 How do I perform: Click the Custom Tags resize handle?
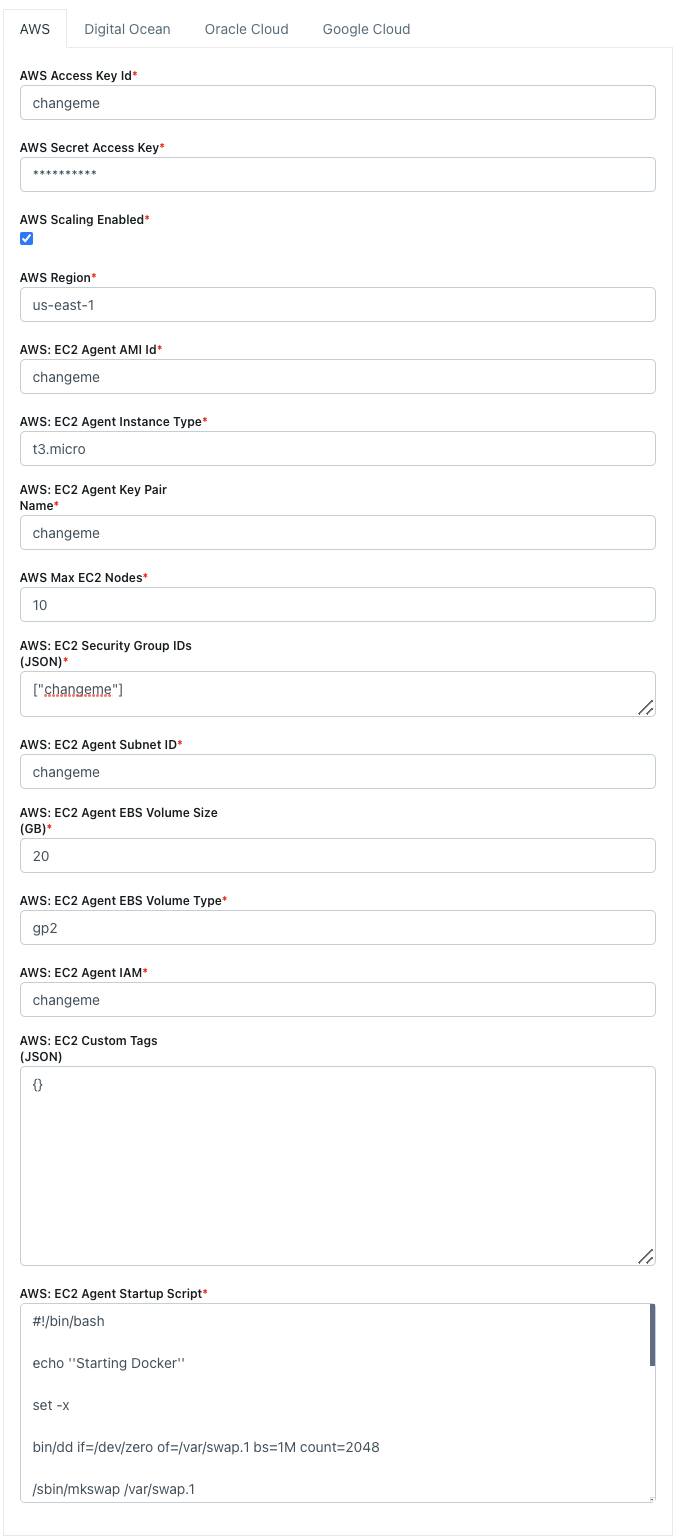[x=646, y=1256]
